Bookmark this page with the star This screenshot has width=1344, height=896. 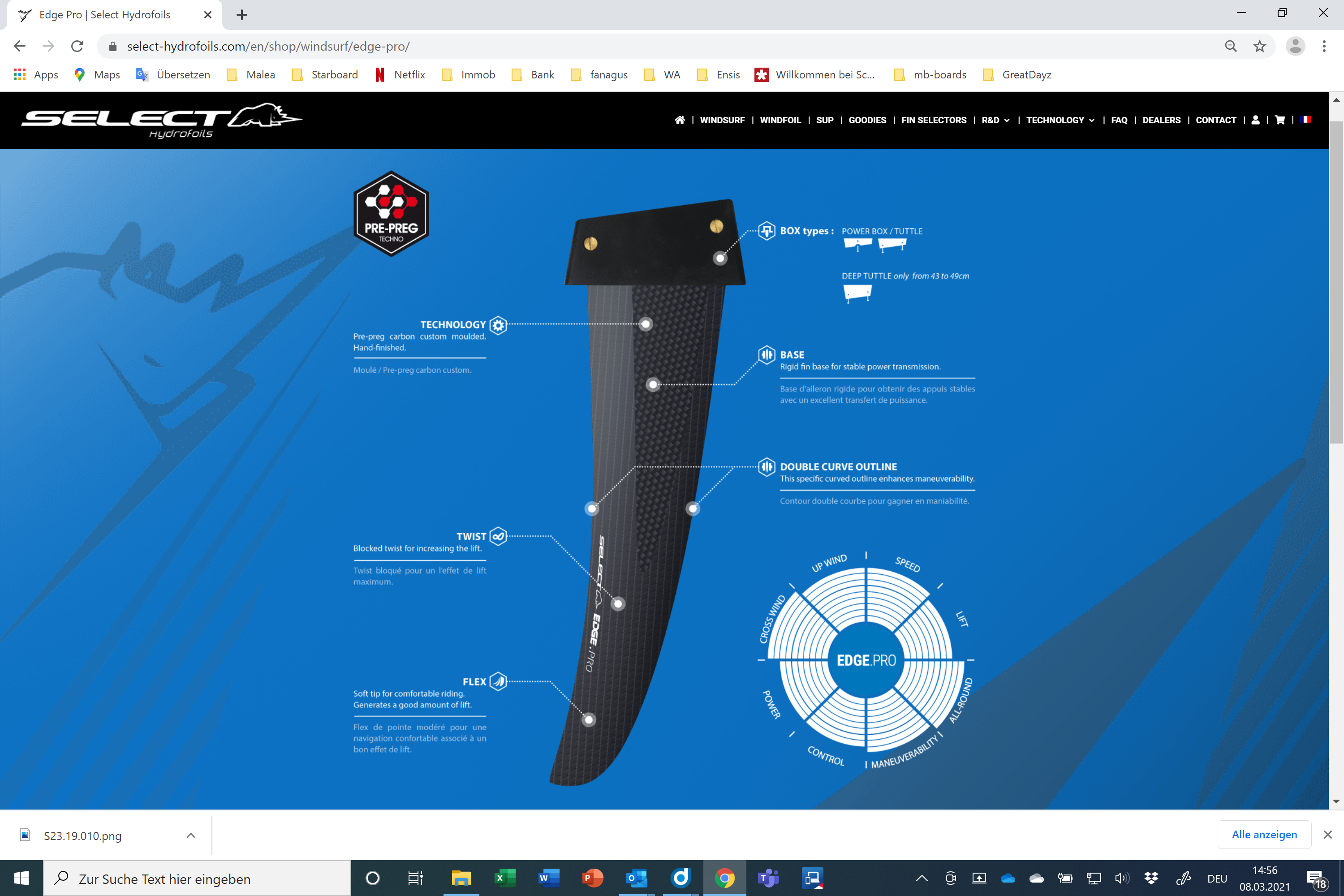pos(1259,46)
